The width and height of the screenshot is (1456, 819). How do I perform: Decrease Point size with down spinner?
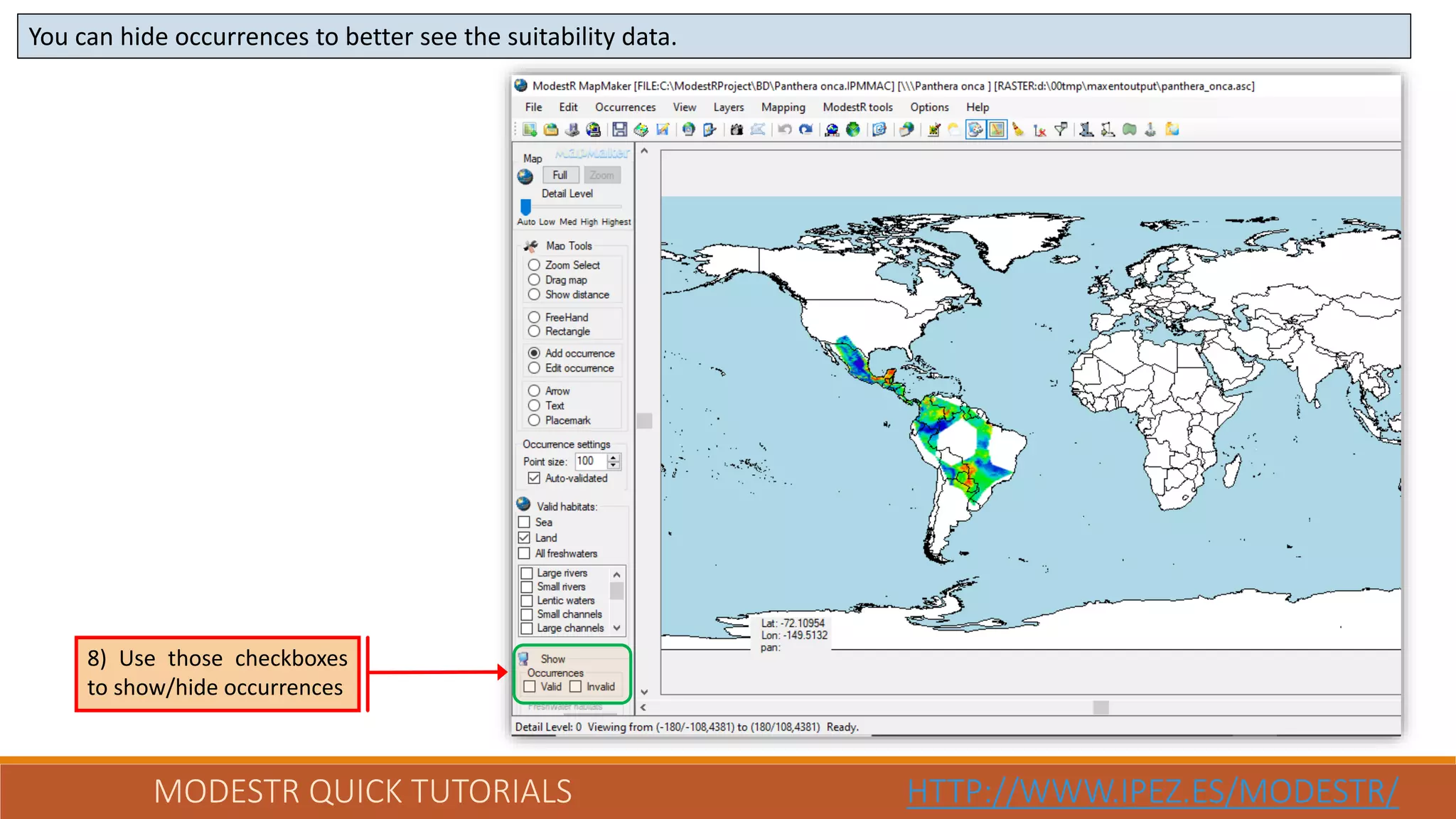(x=614, y=466)
